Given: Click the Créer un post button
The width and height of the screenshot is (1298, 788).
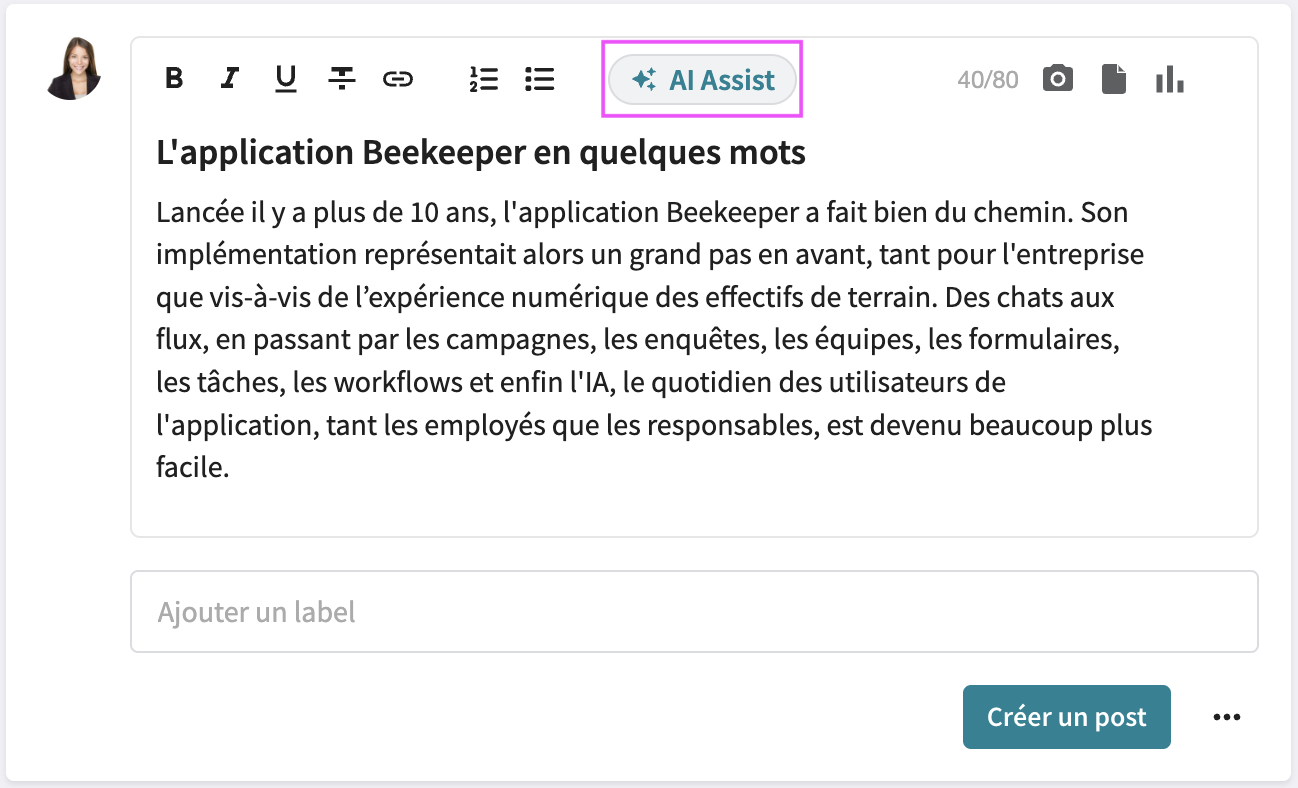Looking at the screenshot, I should click(1066, 716).
